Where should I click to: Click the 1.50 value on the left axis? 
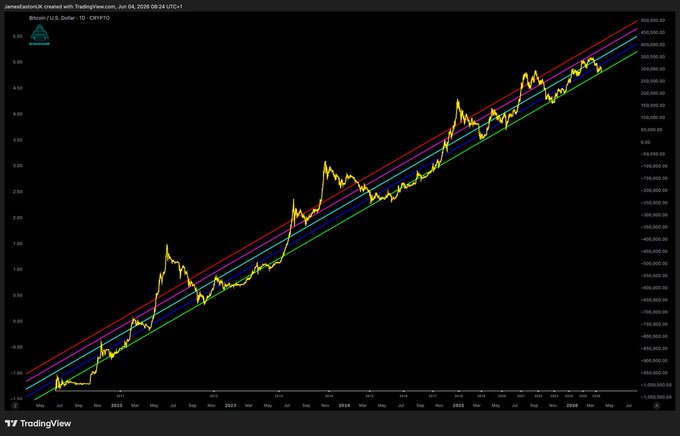click(17, 244)
